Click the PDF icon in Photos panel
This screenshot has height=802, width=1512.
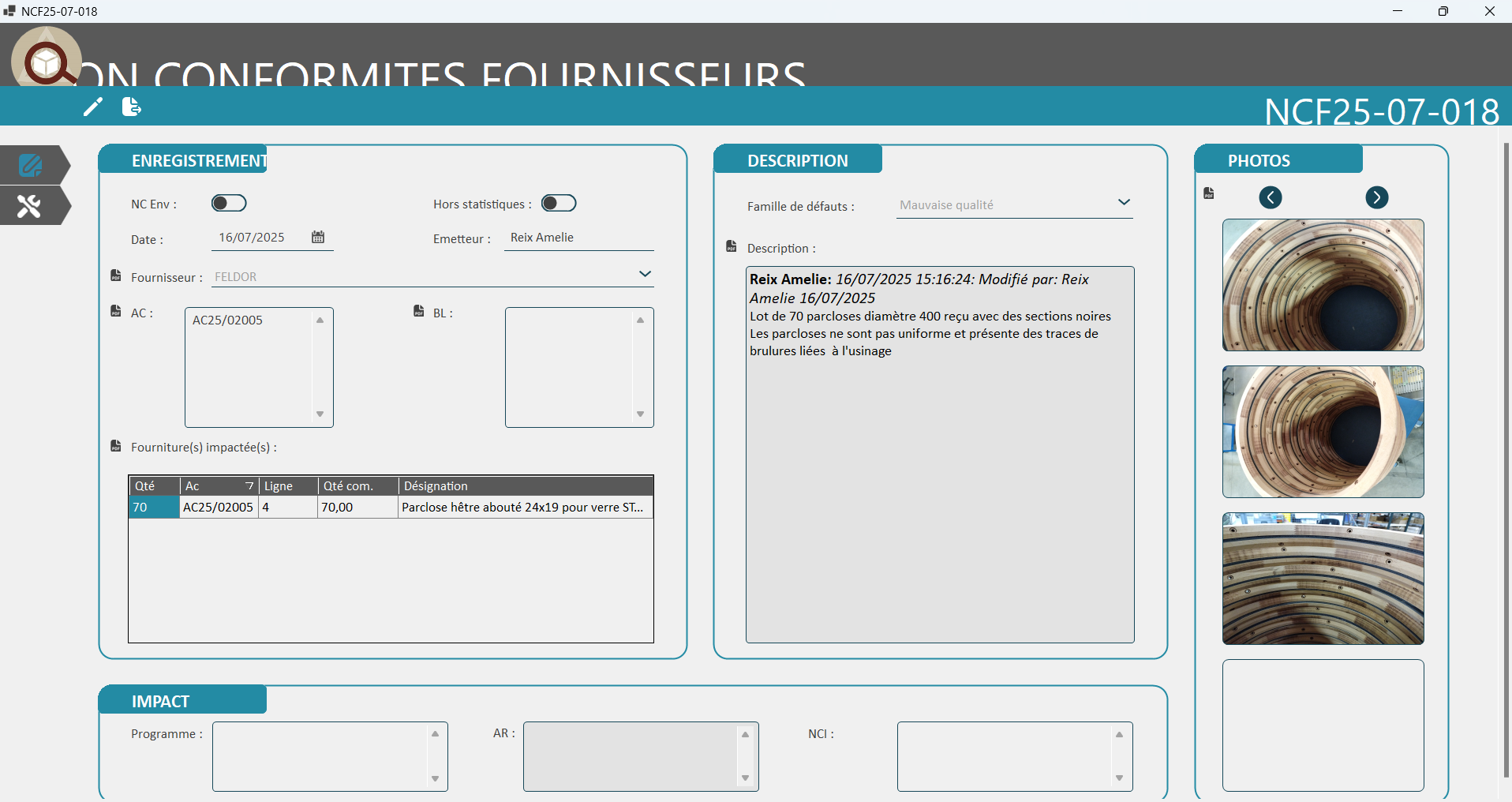(x=1209, y=193)
